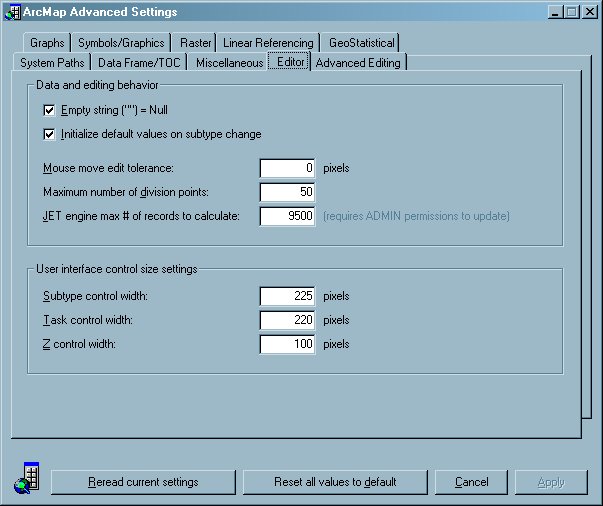Click the Editor tab
The image size is (603, 506).
290,62
